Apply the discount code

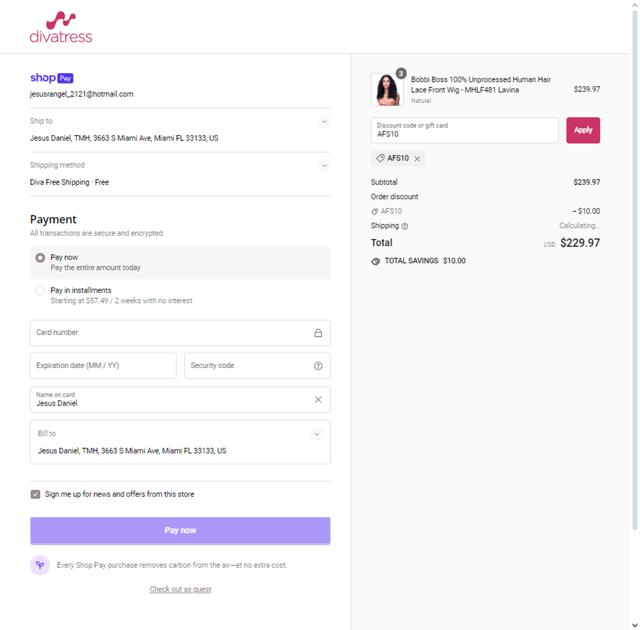583,130
